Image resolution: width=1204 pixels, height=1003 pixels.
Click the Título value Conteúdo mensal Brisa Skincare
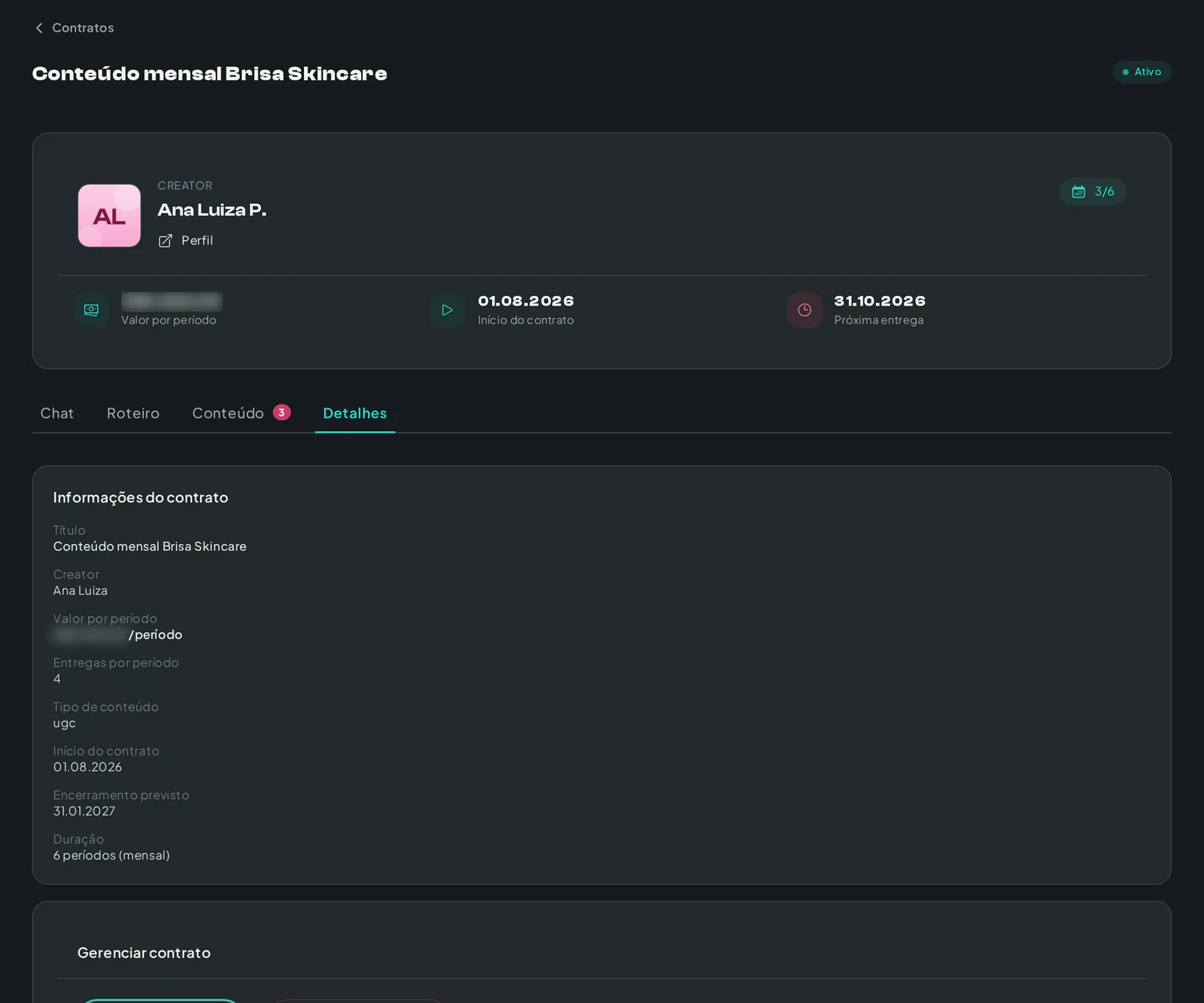(x=150, y=546)
